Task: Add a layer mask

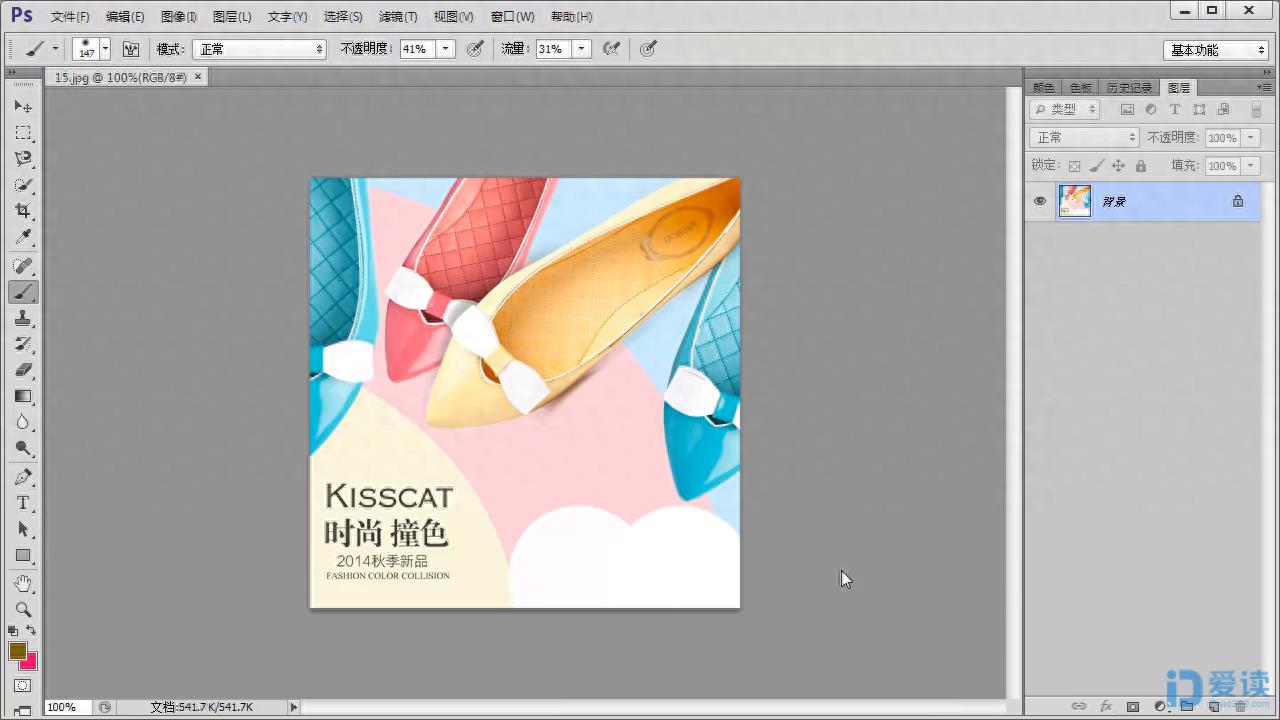Action: click(x=1133, y=707)
